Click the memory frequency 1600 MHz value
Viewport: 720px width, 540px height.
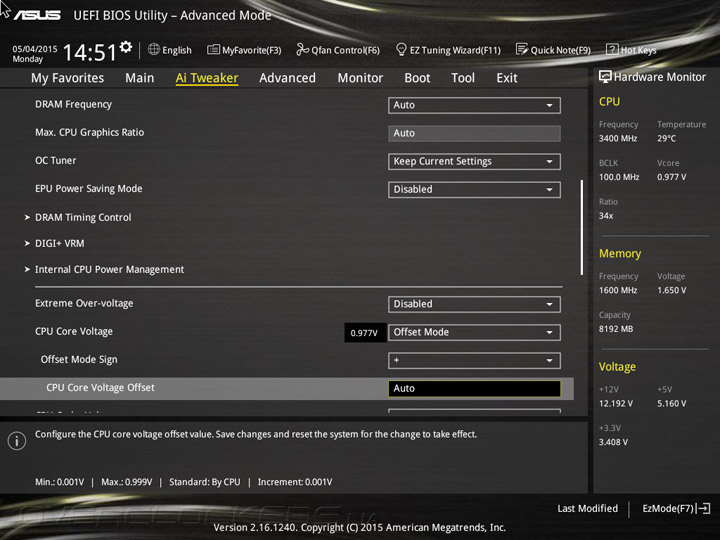tap(618, 290)
